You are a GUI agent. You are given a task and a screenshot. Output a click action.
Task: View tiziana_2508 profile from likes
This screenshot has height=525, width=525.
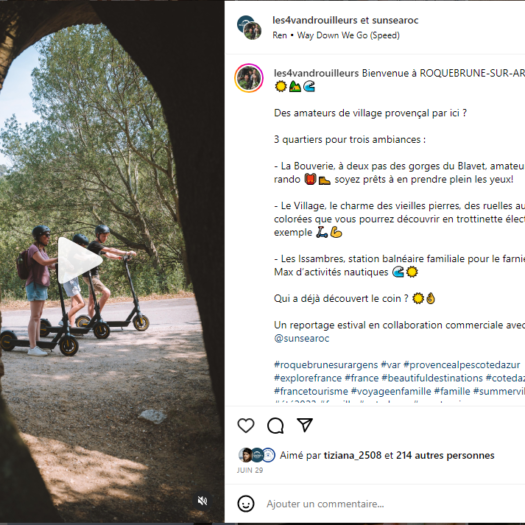click(x=352, y=455)
